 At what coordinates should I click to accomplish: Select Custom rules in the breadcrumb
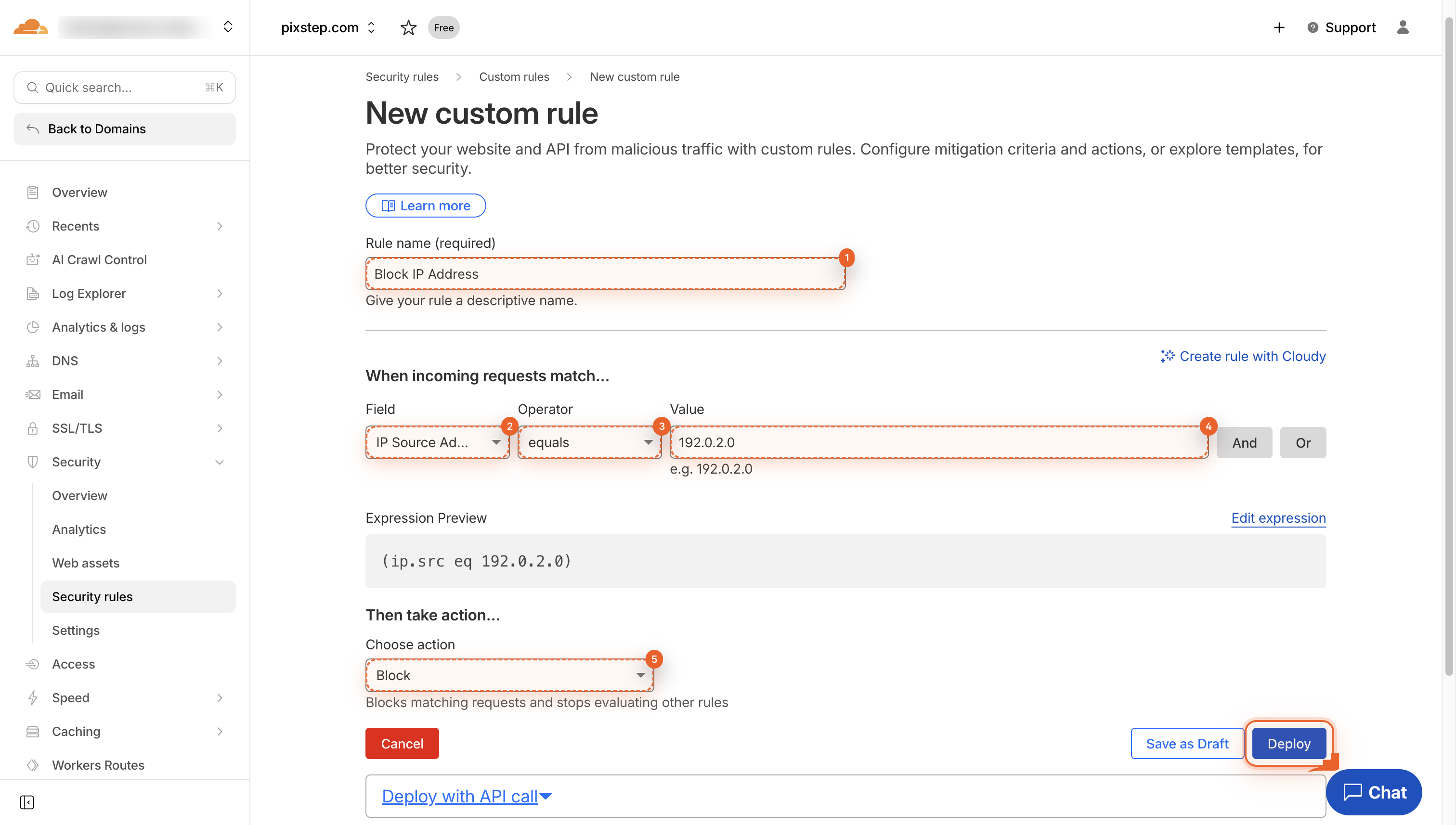point(513,77)
